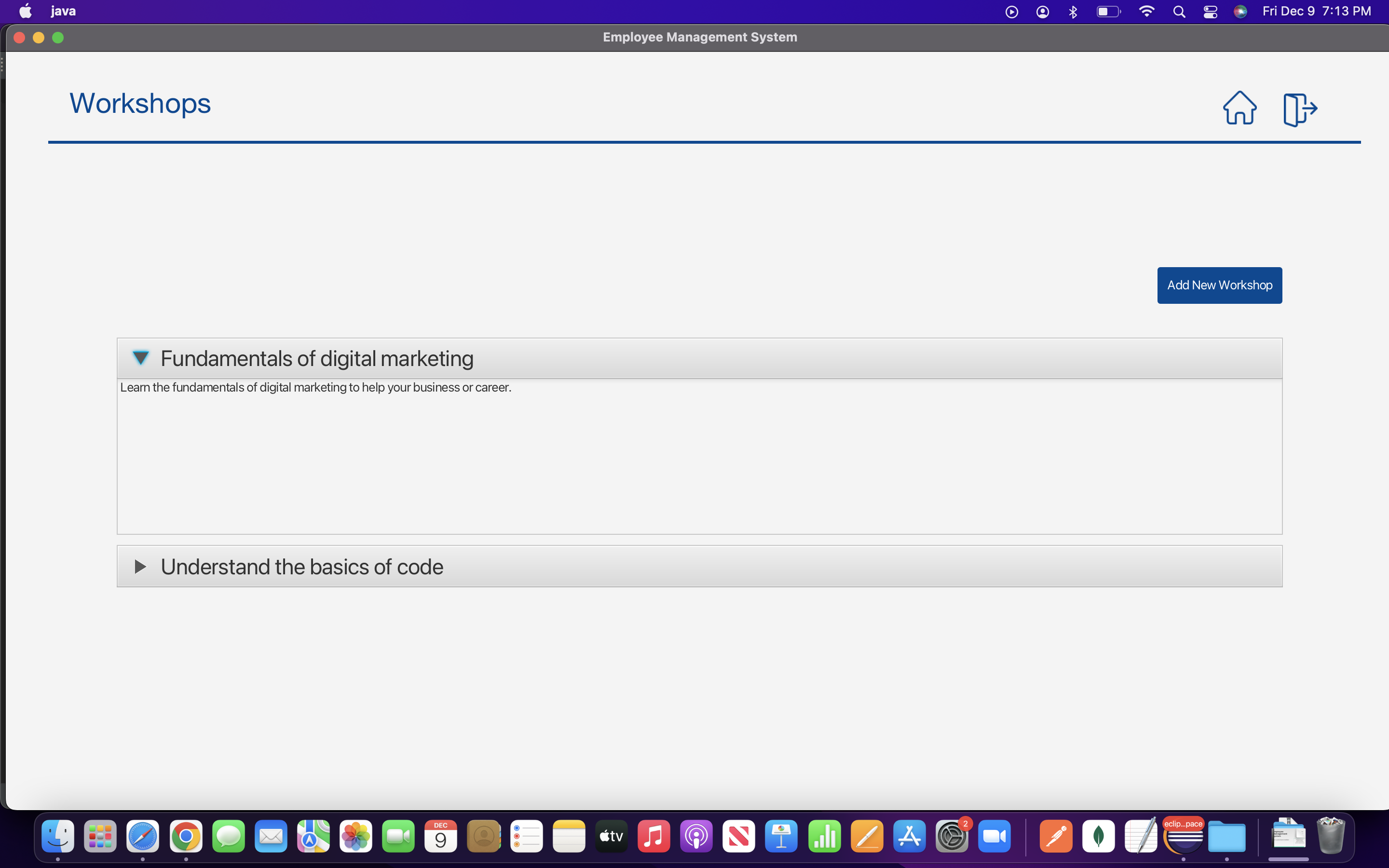Expand Understand the basics of code
The height and width of the screenshot is (868, 1389).
click(140, 567)
